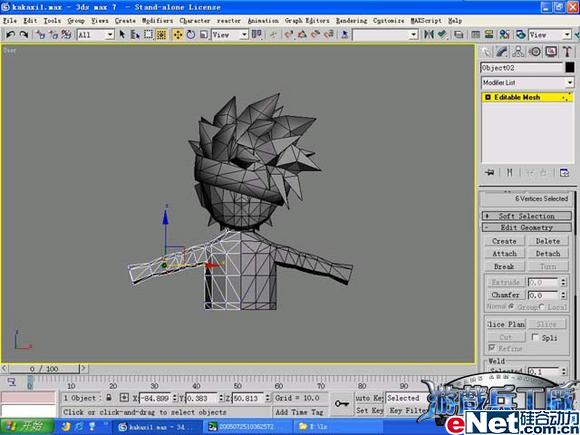Open the Graph Editors menu
The image size is (580, 435).
(x=307, y=21)
